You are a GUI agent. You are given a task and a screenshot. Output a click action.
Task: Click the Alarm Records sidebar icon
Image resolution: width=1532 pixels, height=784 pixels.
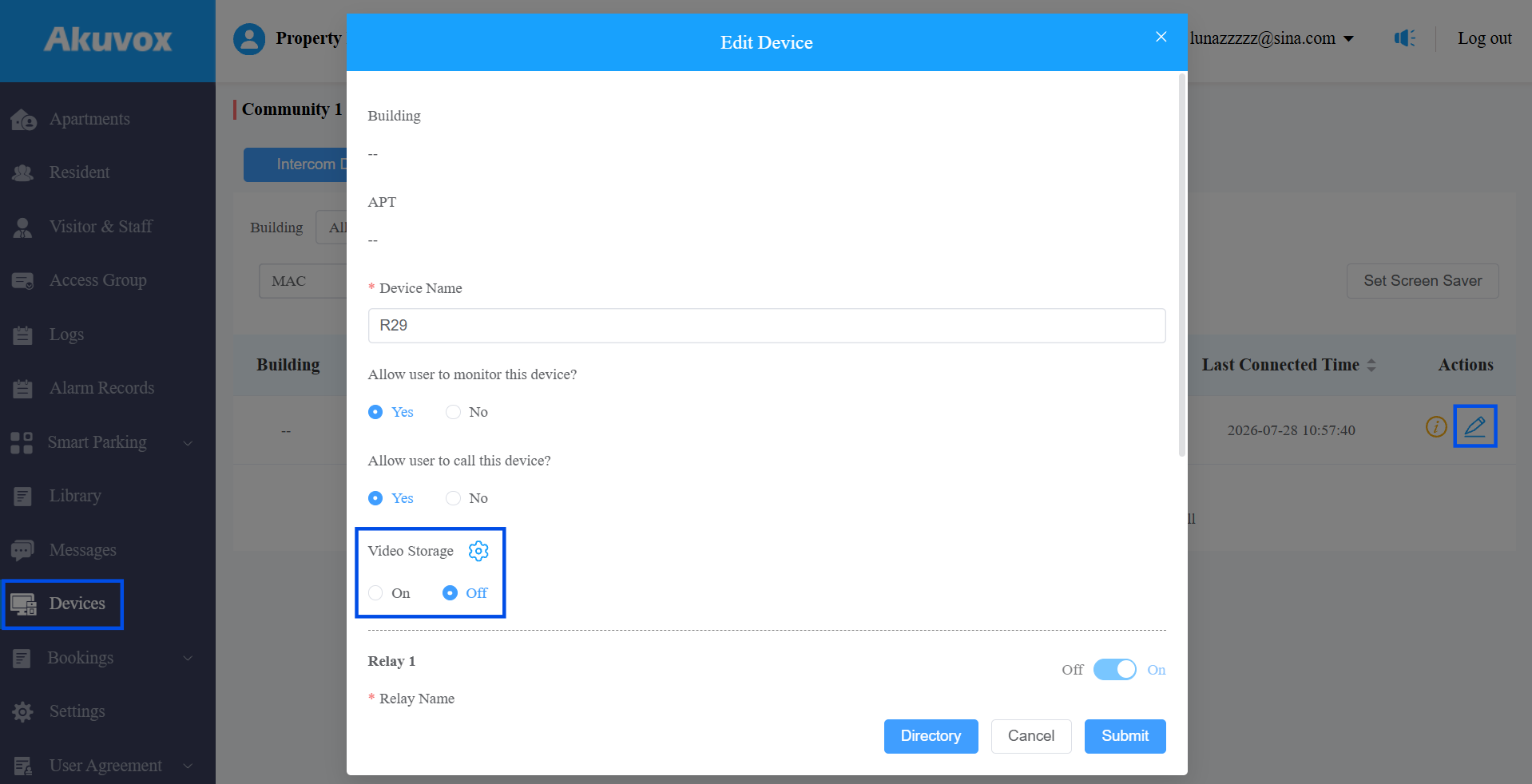23,389
